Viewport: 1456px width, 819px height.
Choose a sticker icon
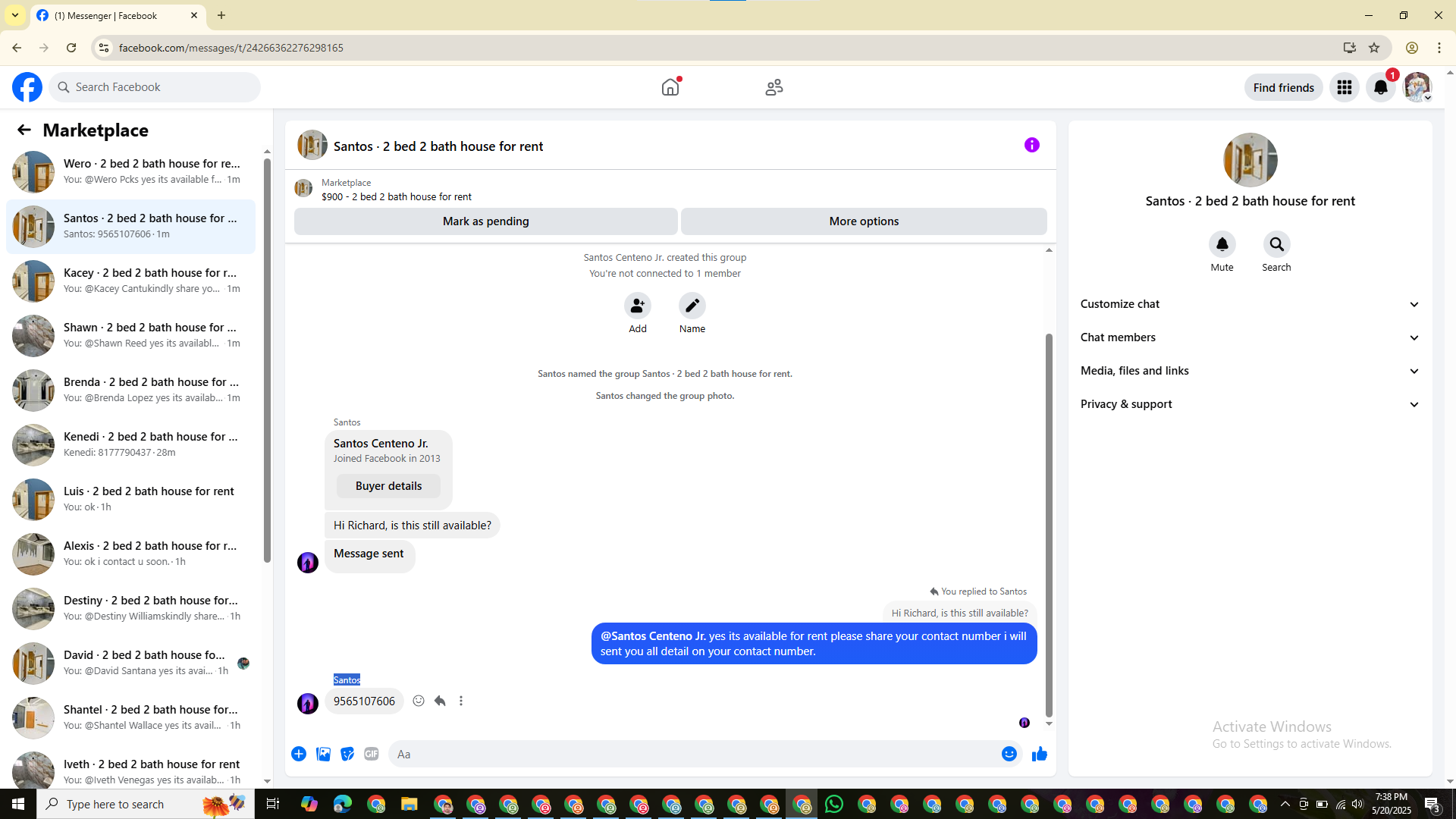click(347, 754)
